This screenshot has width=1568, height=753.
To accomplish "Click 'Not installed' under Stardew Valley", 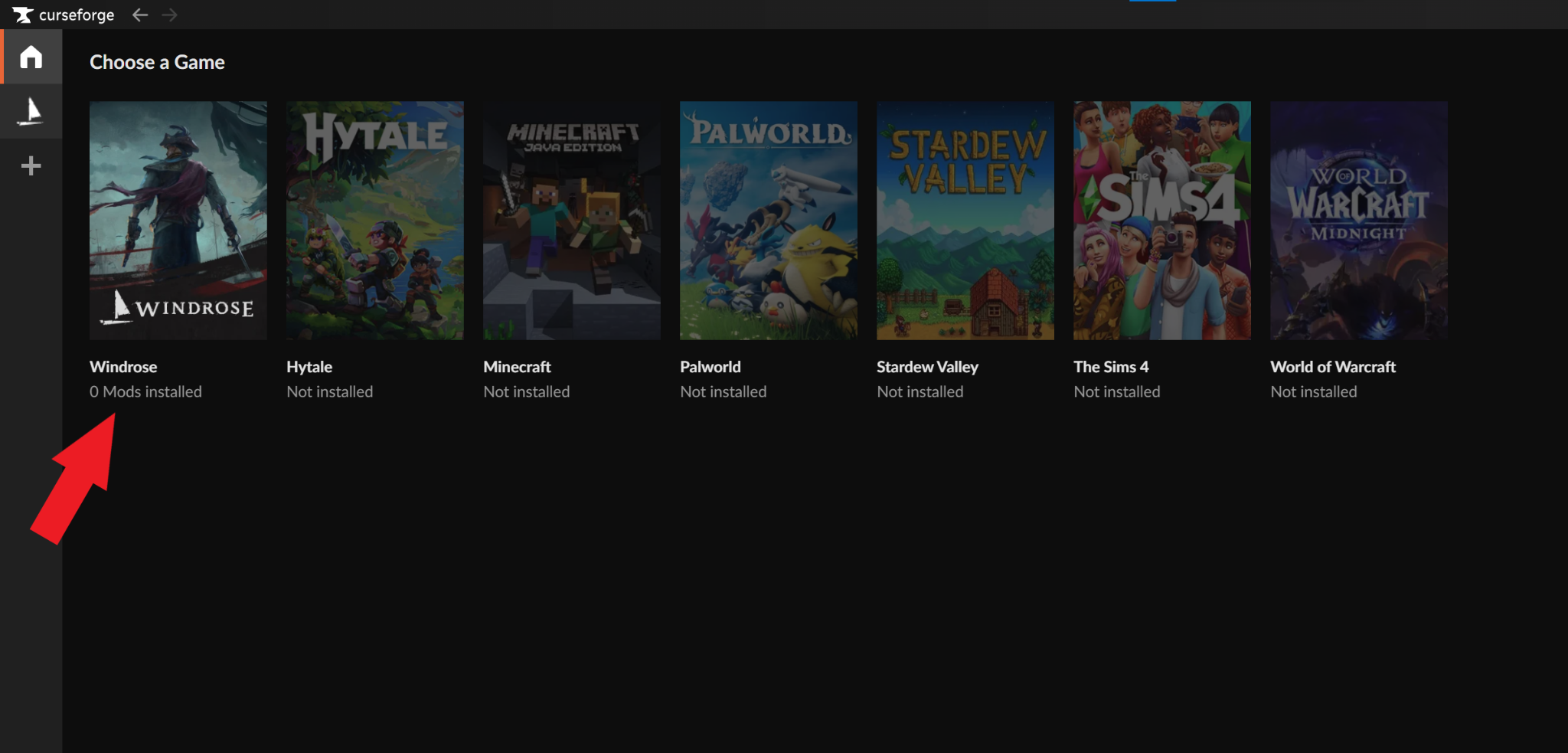I will tap(920, 391).
